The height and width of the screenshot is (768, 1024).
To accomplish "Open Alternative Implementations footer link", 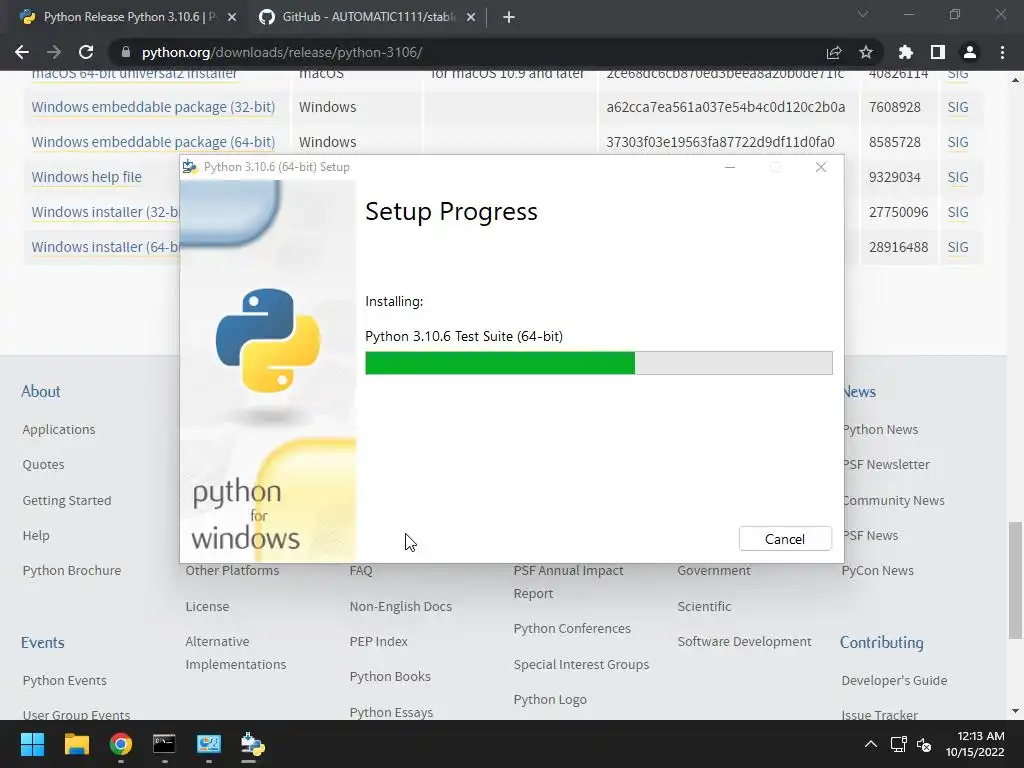I will [236, 652].
